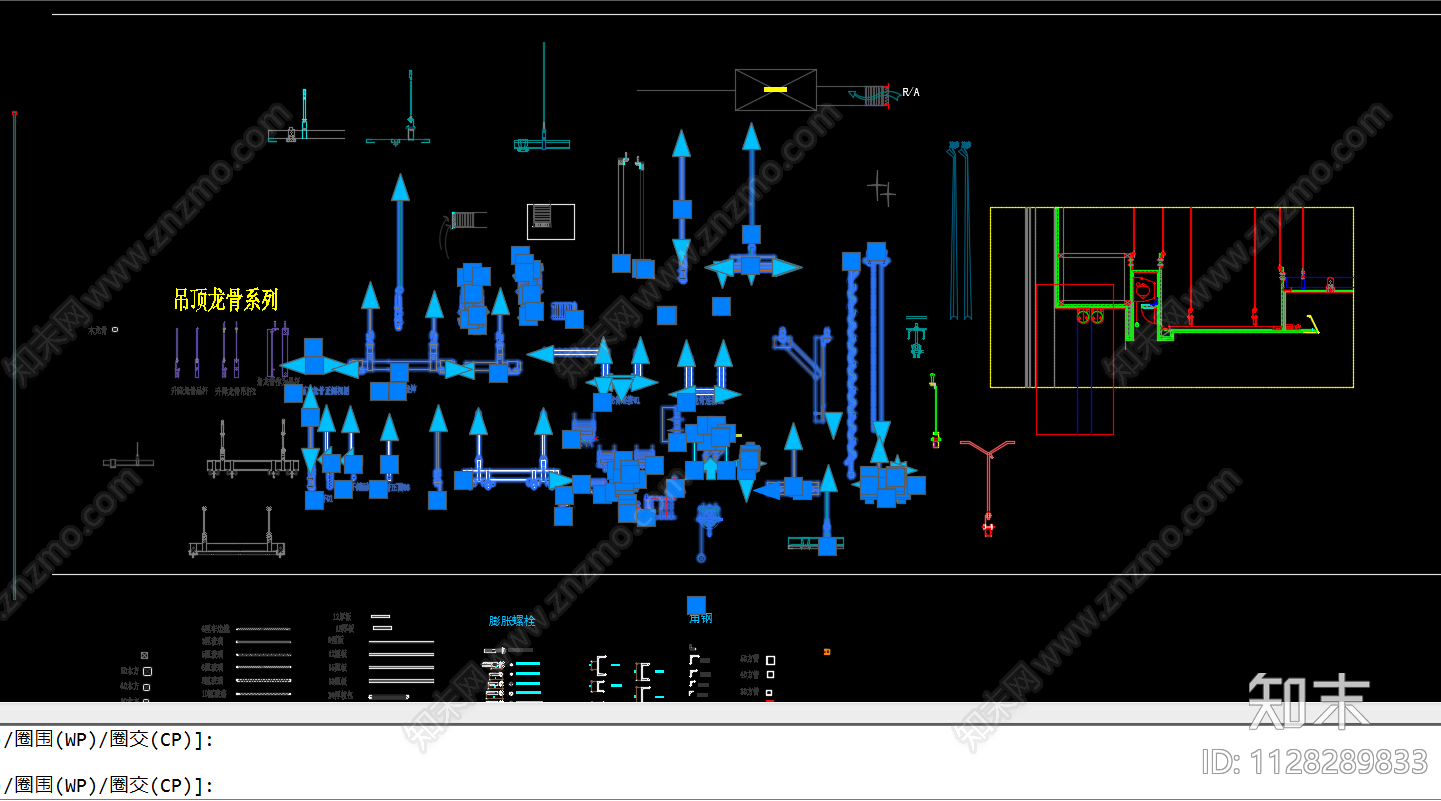Select the cyan 膨胀螺栓 label
Screen dimensions: 1441x801
[x=512, y=620]
